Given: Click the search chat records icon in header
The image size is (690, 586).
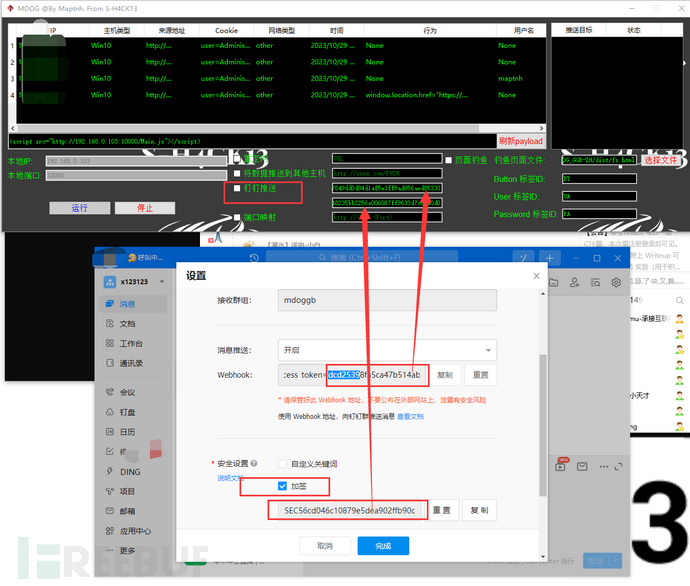Looking at the screenshot, I should tap(595, 282).
